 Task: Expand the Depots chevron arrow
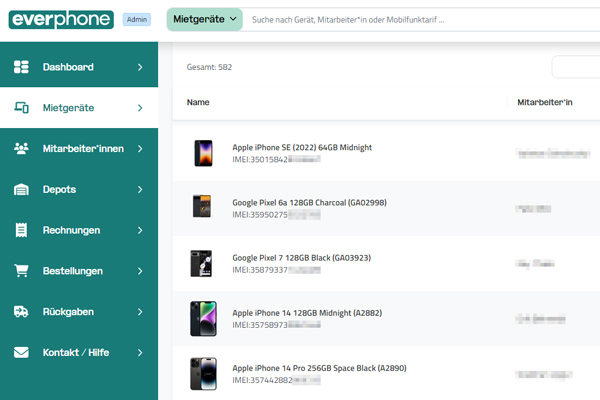click(140, 189)
